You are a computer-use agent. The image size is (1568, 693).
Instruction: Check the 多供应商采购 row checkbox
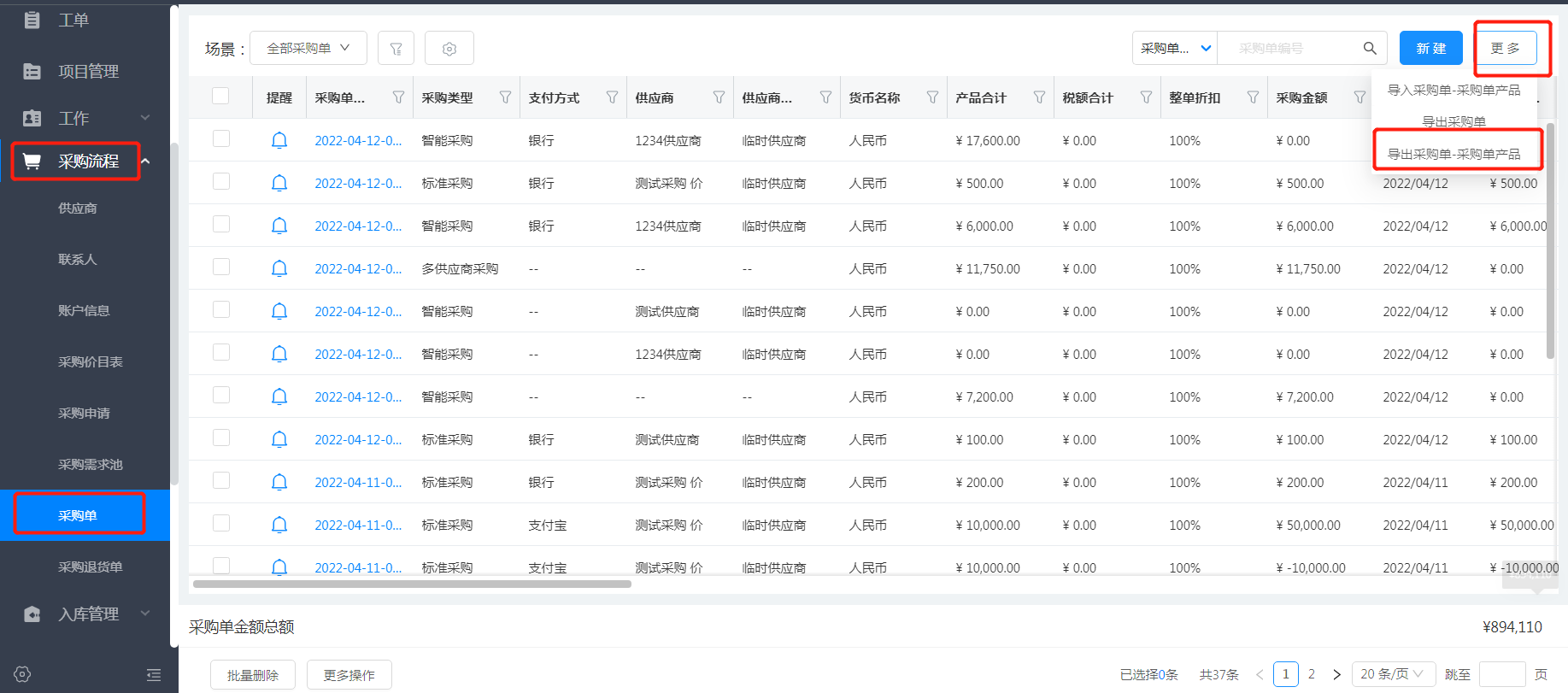click(221, 267)
